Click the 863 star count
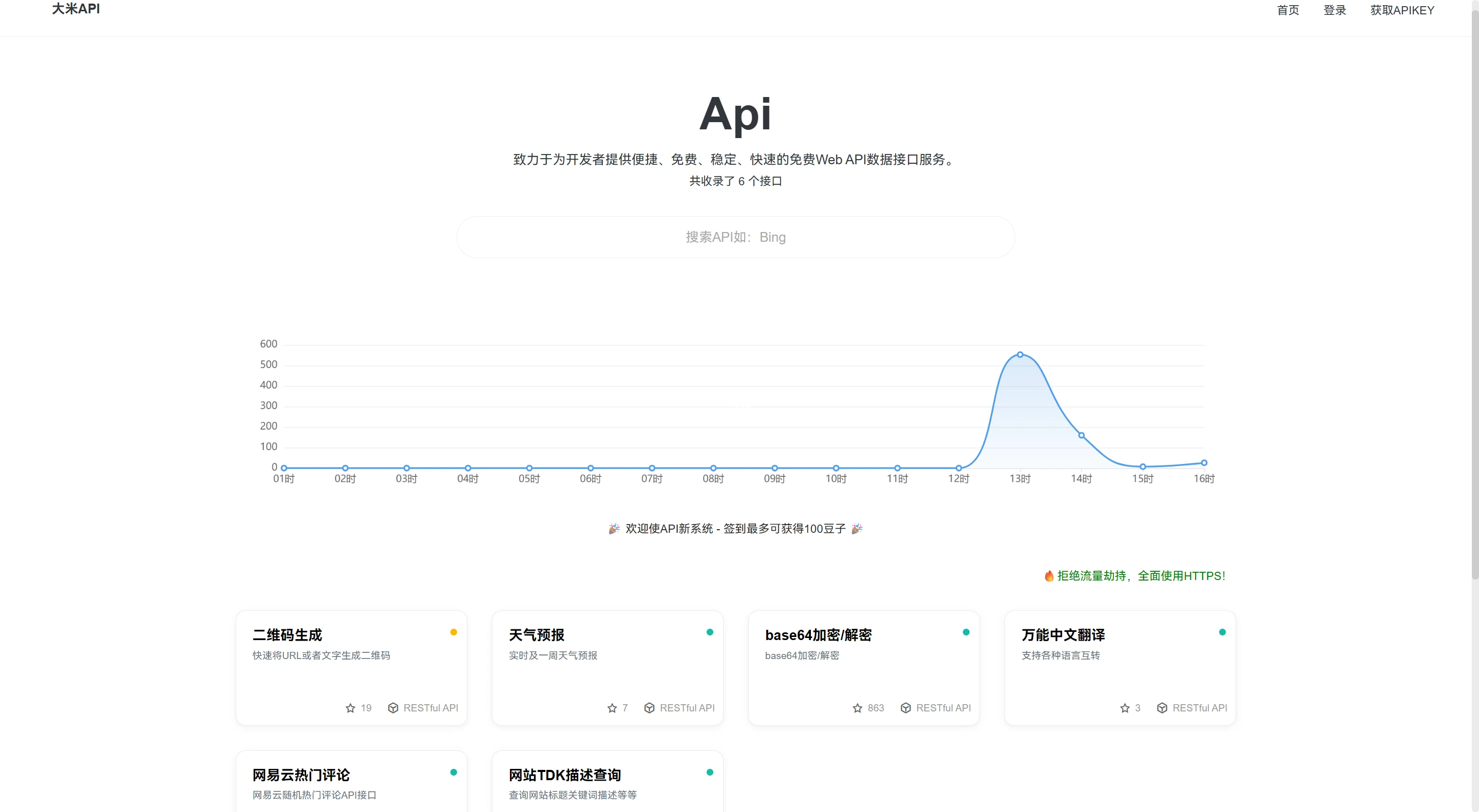This screenshot has width=1479, height=812. click(876, 708)
